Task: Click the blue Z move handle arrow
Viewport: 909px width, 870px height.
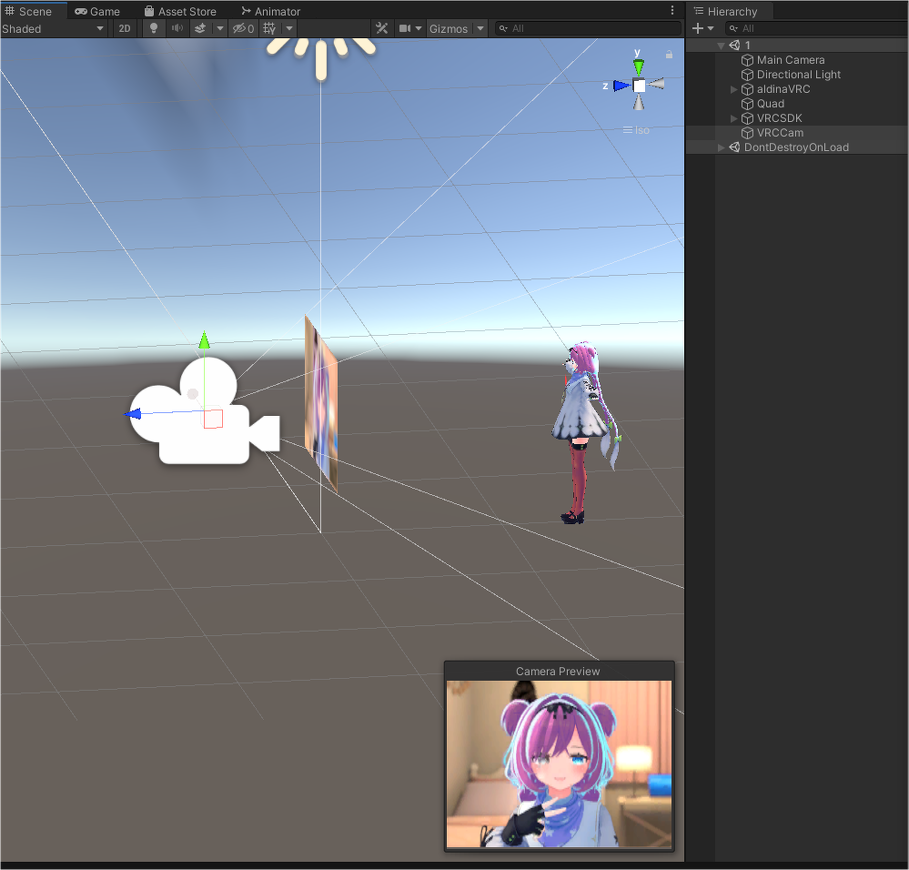Action: coord(133,414)
